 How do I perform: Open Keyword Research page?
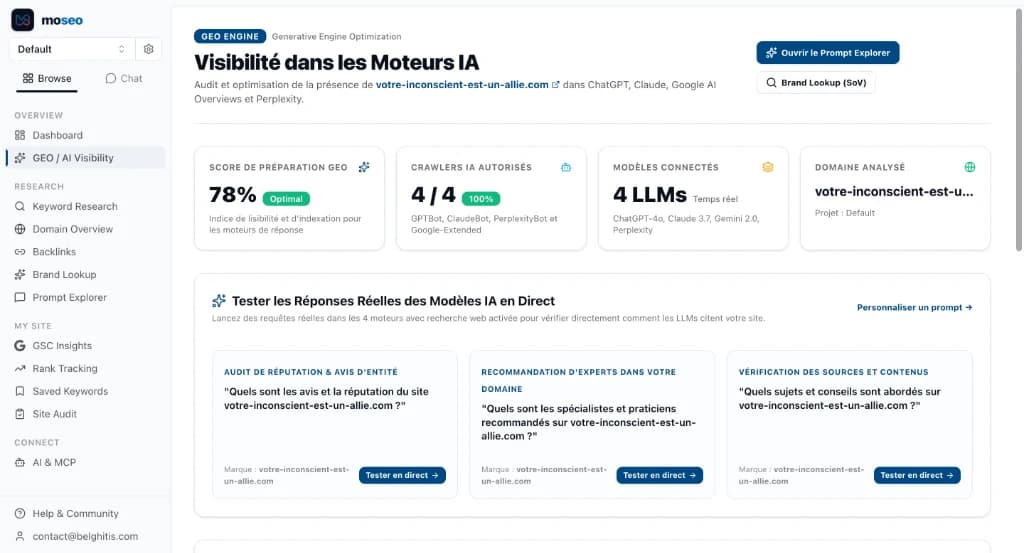(85, 206)
